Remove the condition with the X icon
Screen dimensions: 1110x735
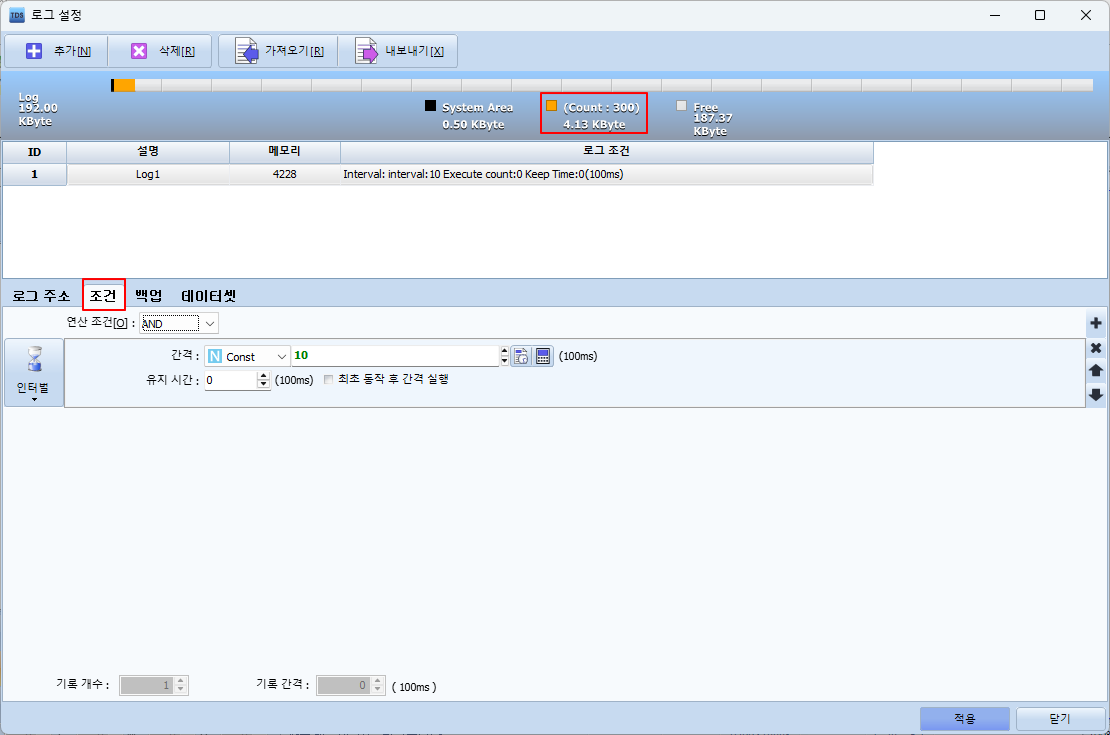1096,348
